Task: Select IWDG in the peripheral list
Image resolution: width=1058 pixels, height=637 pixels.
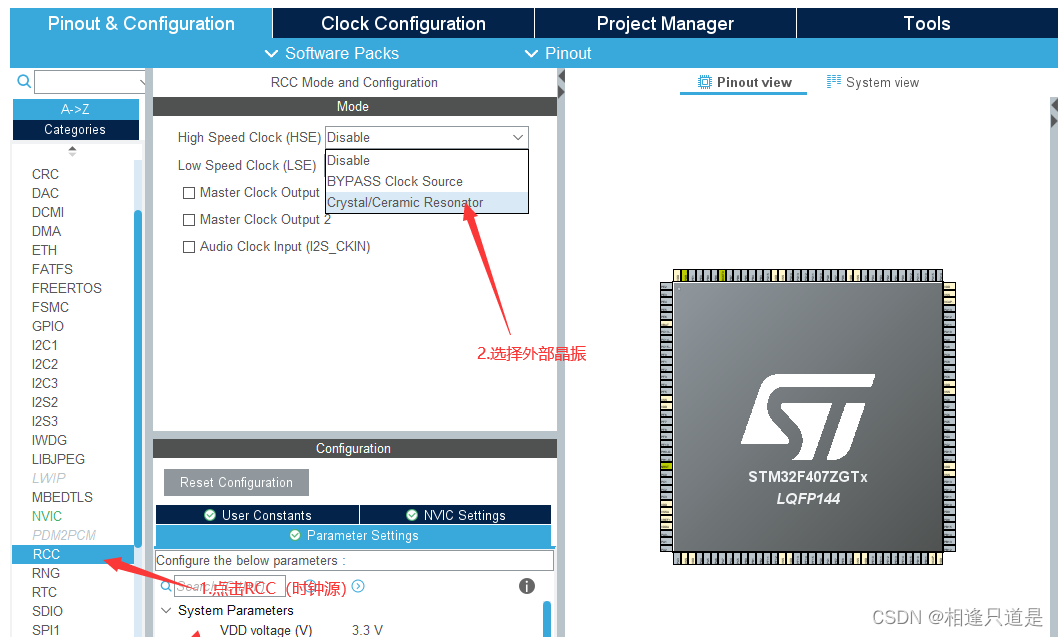Action: click(49, 440)
